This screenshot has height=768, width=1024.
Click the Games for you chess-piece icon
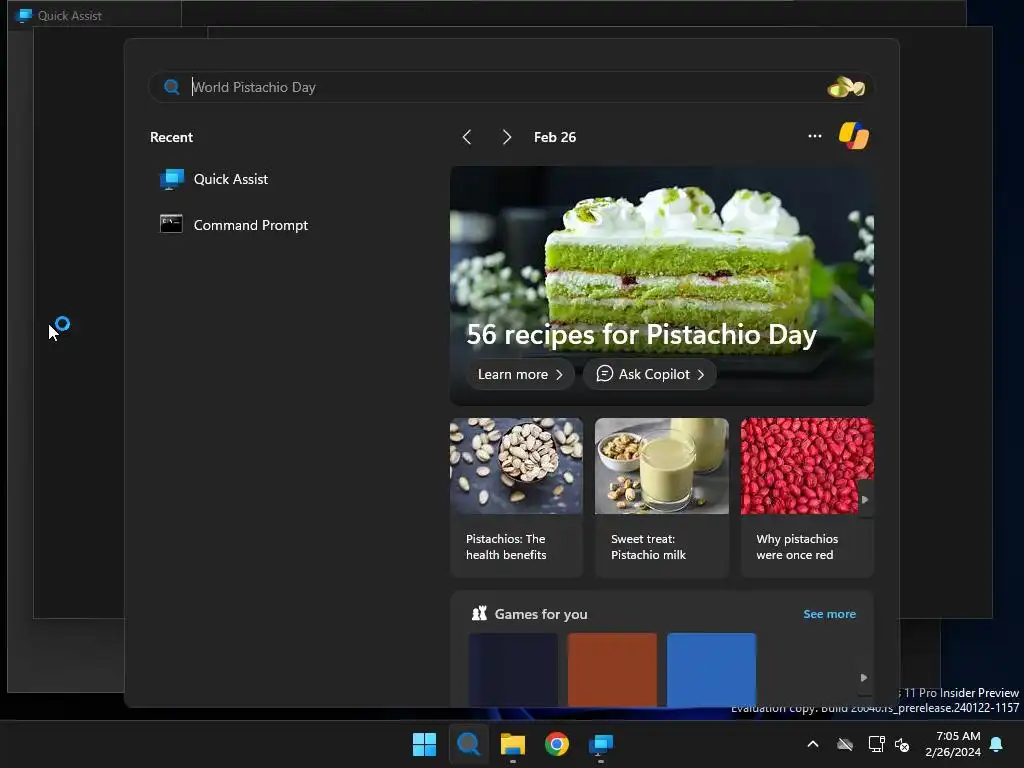tap(479, 613)
